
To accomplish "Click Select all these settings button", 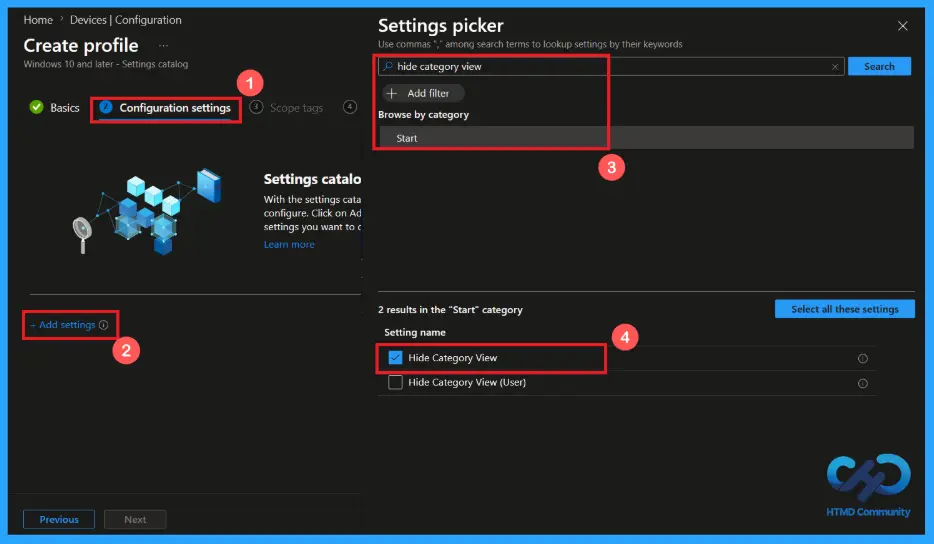I will tap(844, 309).
